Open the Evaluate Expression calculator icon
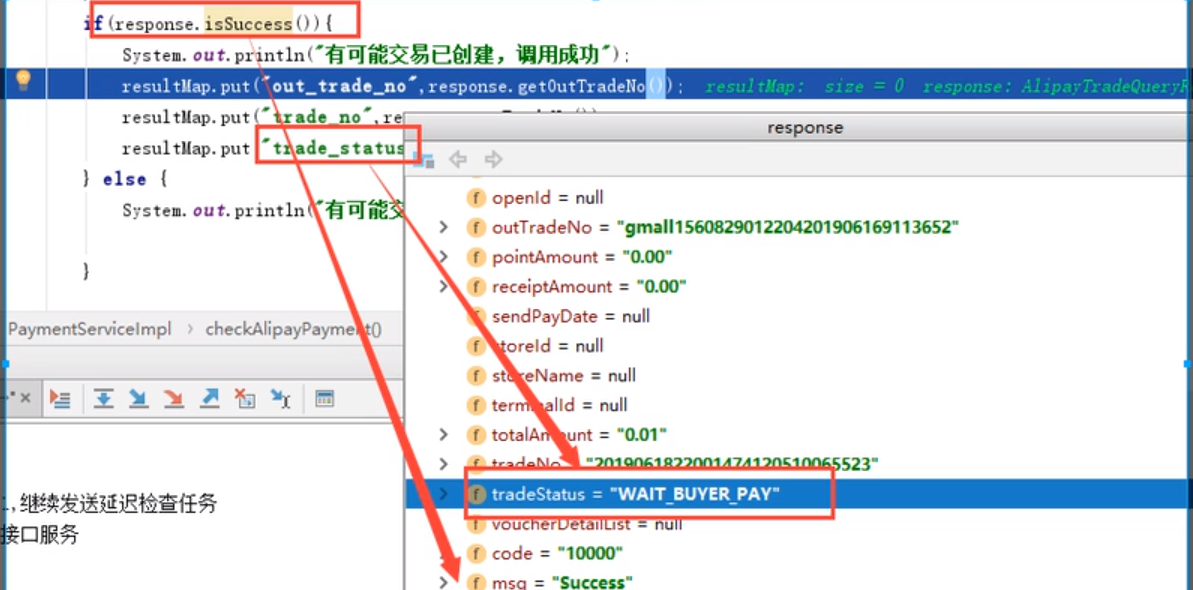 (x=325, y=398)
